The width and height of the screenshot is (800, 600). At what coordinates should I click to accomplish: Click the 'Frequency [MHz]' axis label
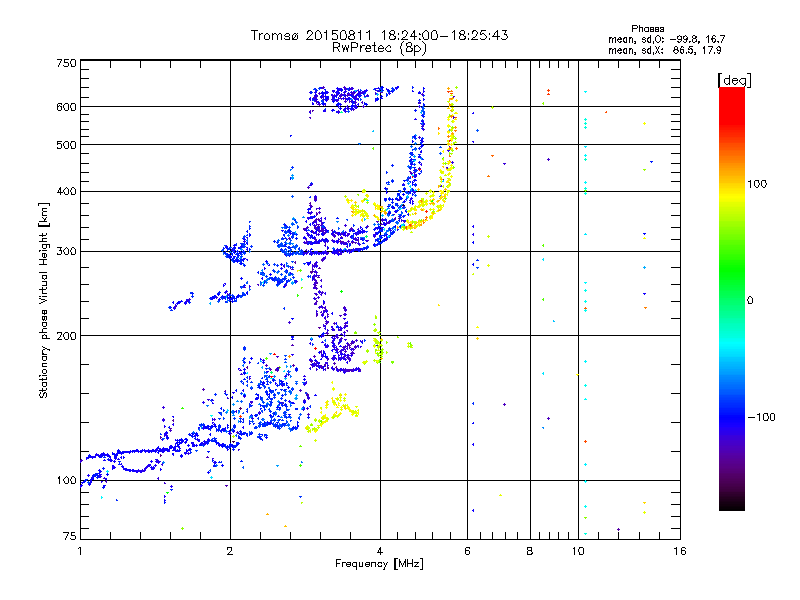[379, 564]
